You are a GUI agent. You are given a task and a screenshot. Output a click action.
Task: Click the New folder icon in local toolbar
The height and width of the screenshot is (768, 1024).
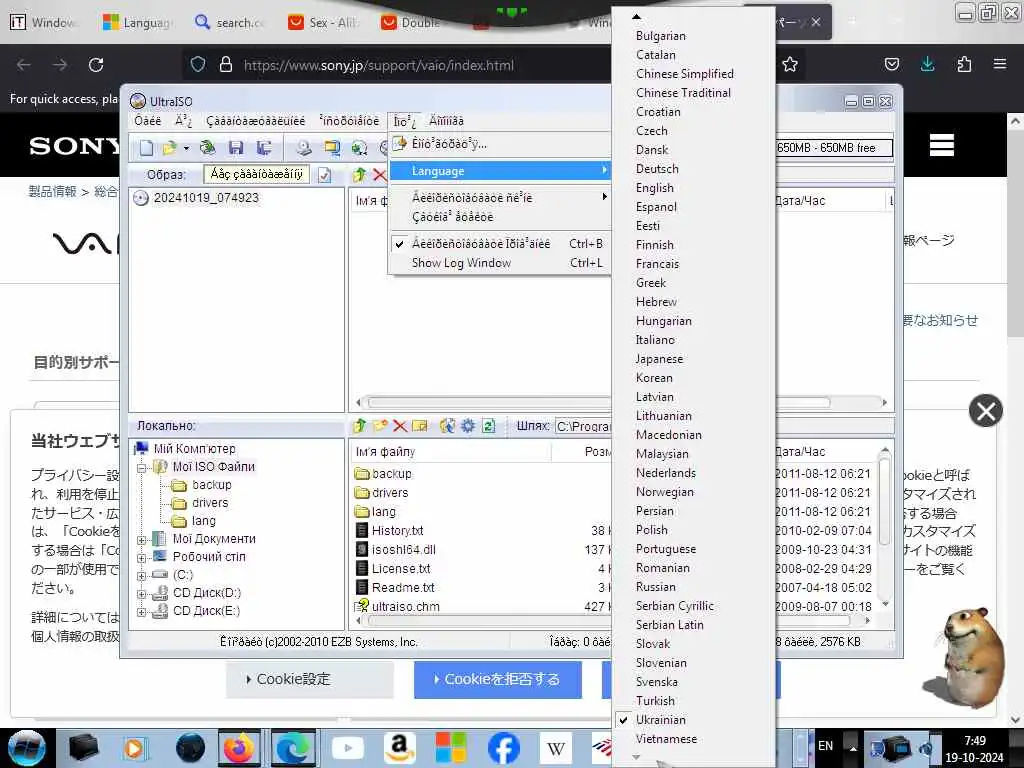pos(380,426)
